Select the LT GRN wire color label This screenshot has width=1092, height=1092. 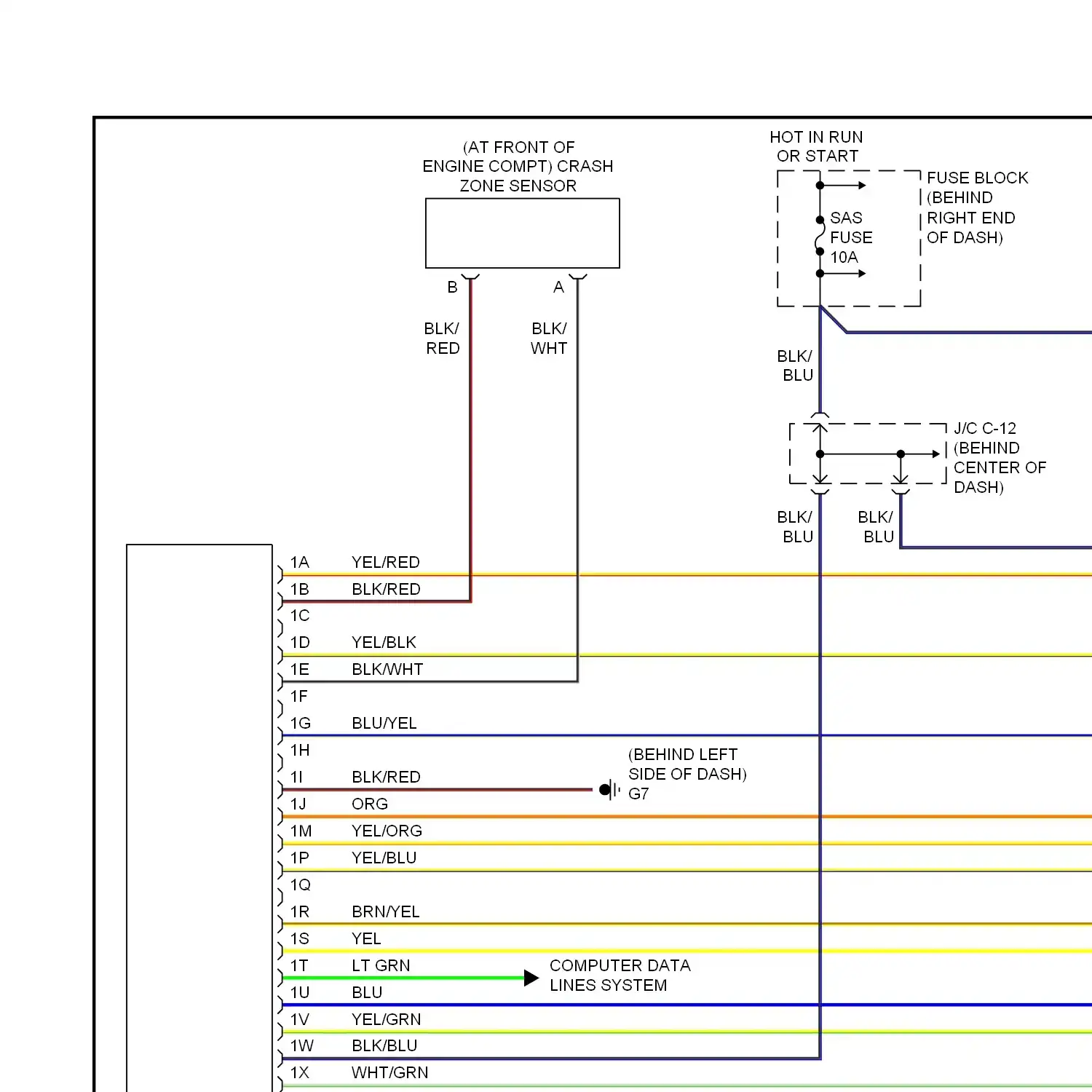(x=381, y=966)
